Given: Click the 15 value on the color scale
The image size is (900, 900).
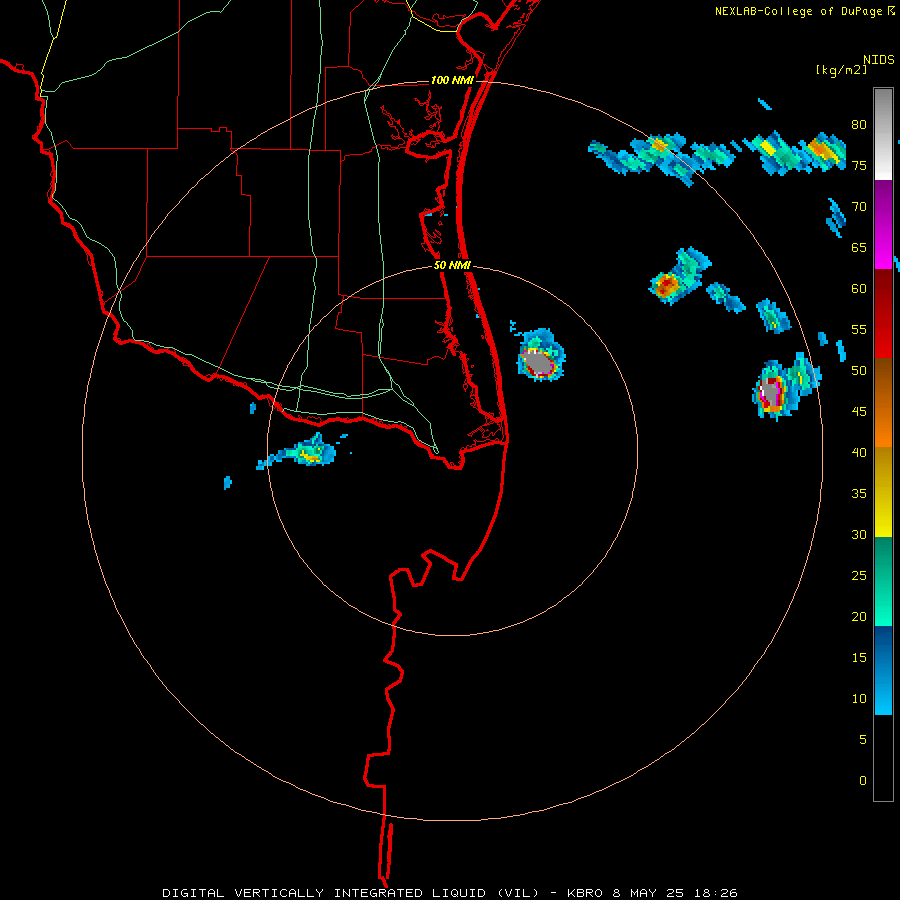Looking at the screenshot, I should click(x=859, y=658).
